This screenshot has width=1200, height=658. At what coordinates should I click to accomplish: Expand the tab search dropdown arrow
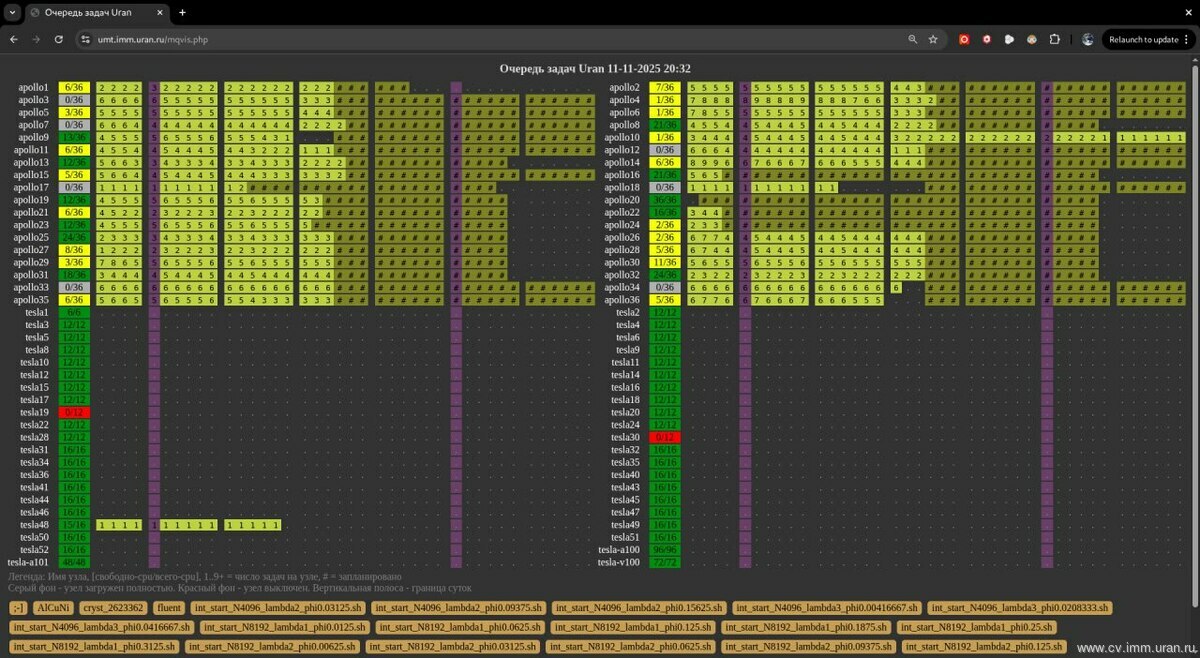click(11, 12)
